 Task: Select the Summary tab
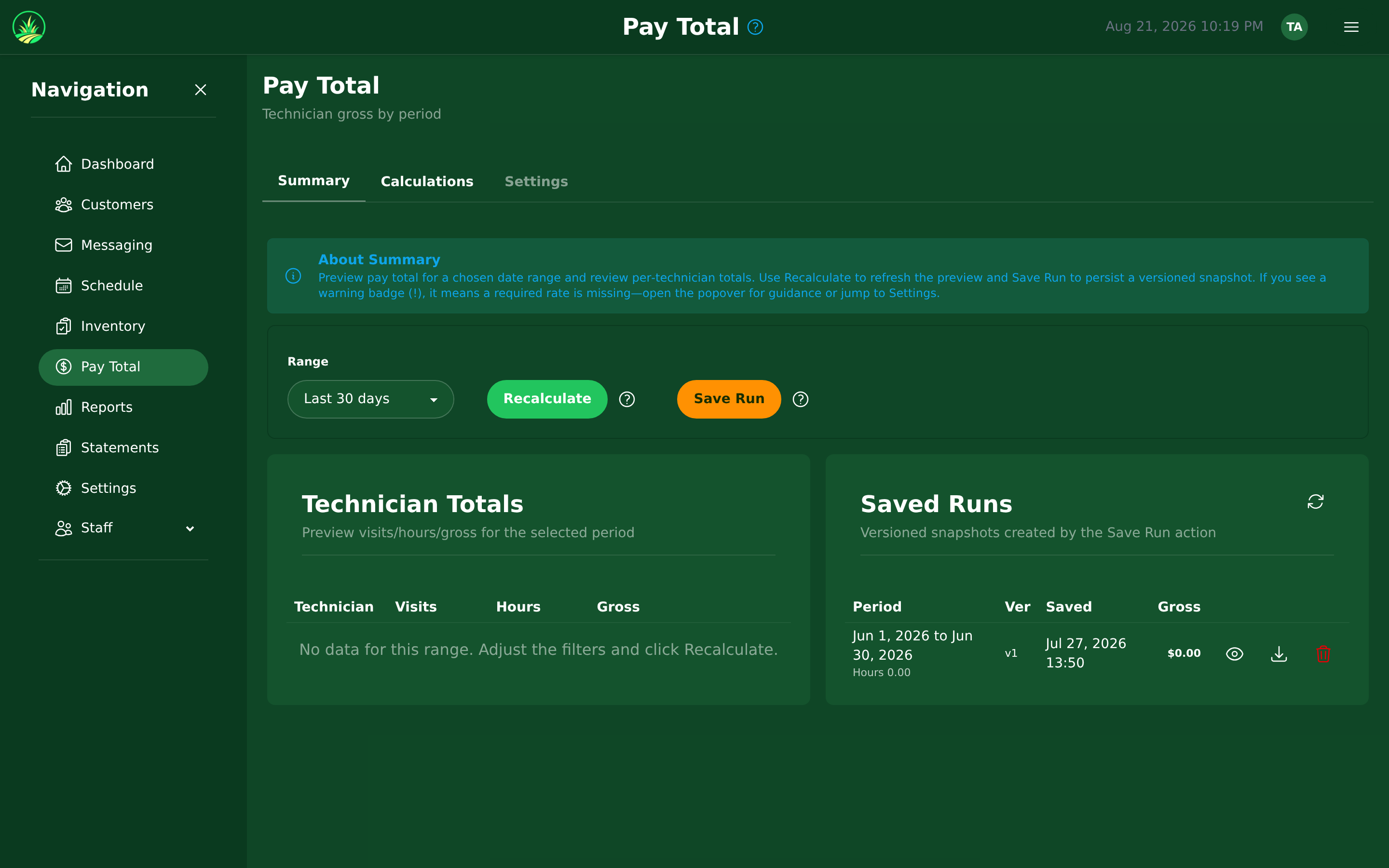[313, 181]
